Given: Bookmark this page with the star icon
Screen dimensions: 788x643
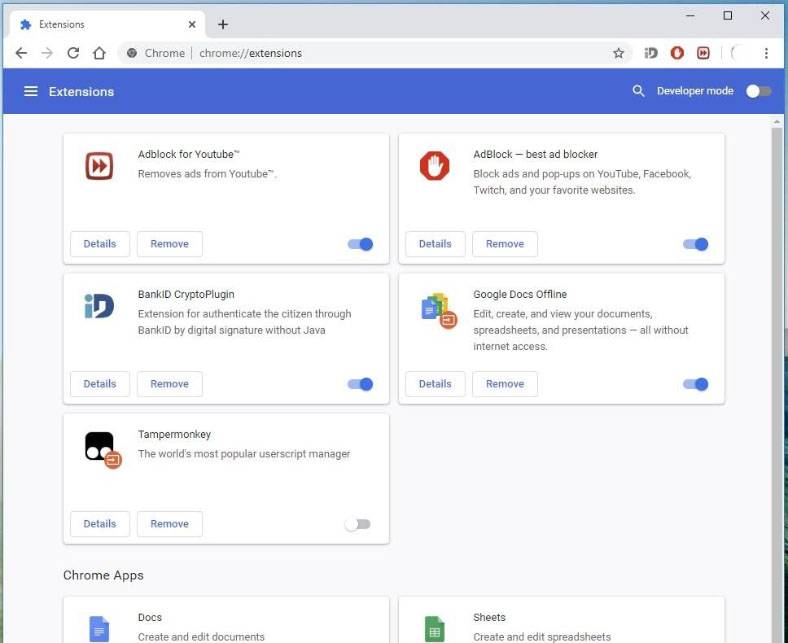Looking at the screenshot, I should (619, 53).
